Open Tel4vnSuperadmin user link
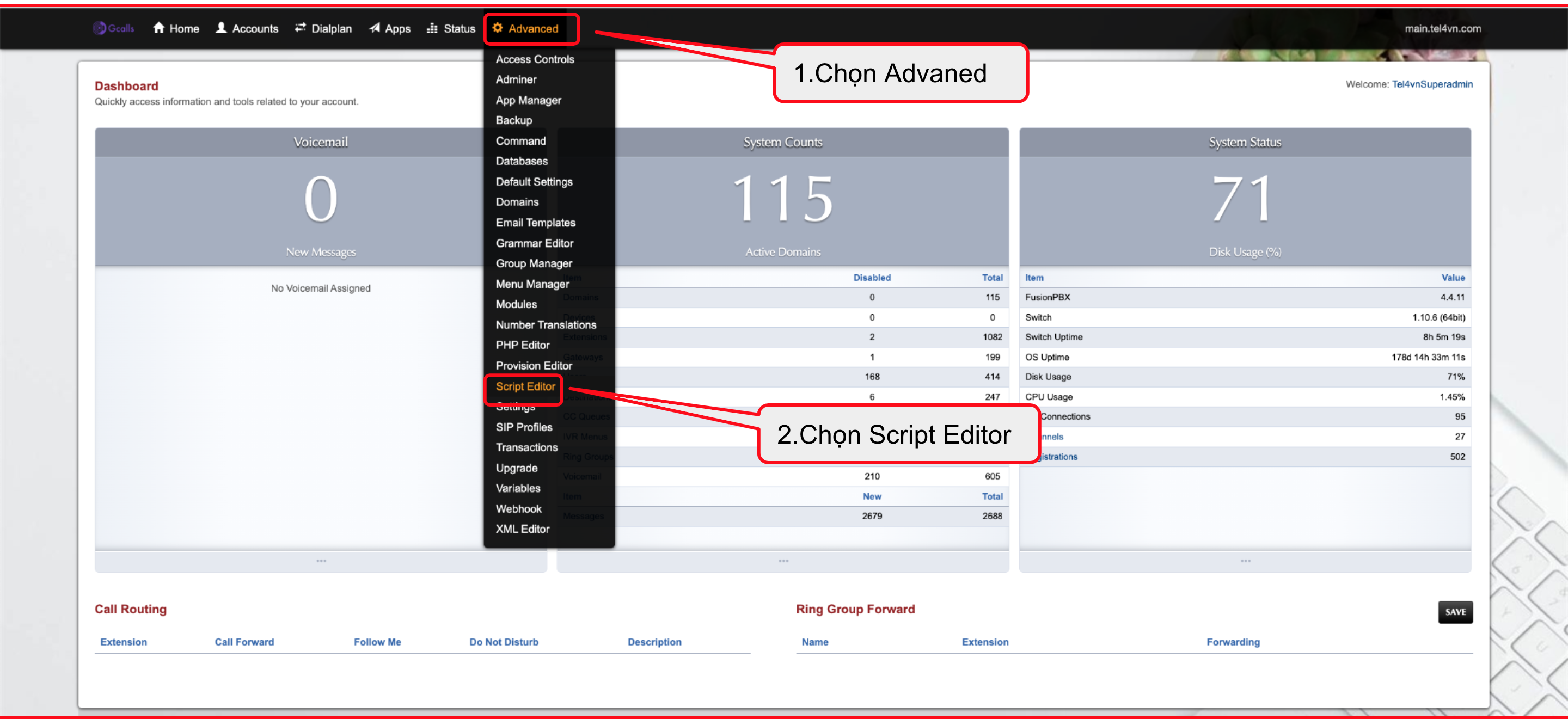 tap(1432, 84)
